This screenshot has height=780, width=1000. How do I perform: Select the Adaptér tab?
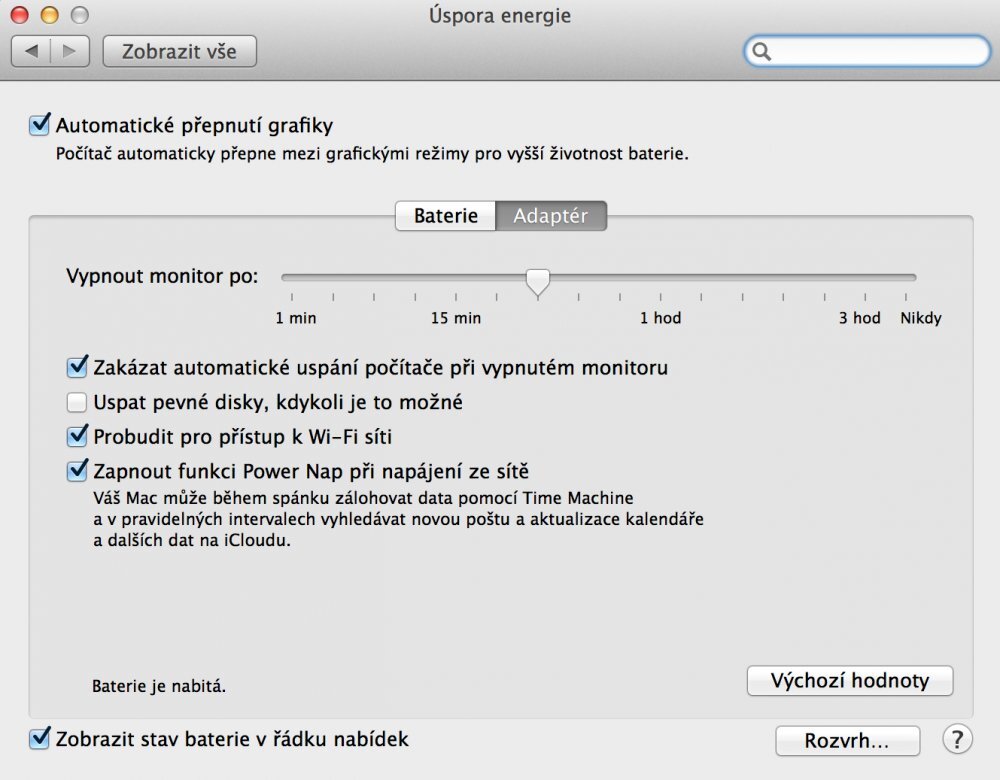(x=551, y=215)
